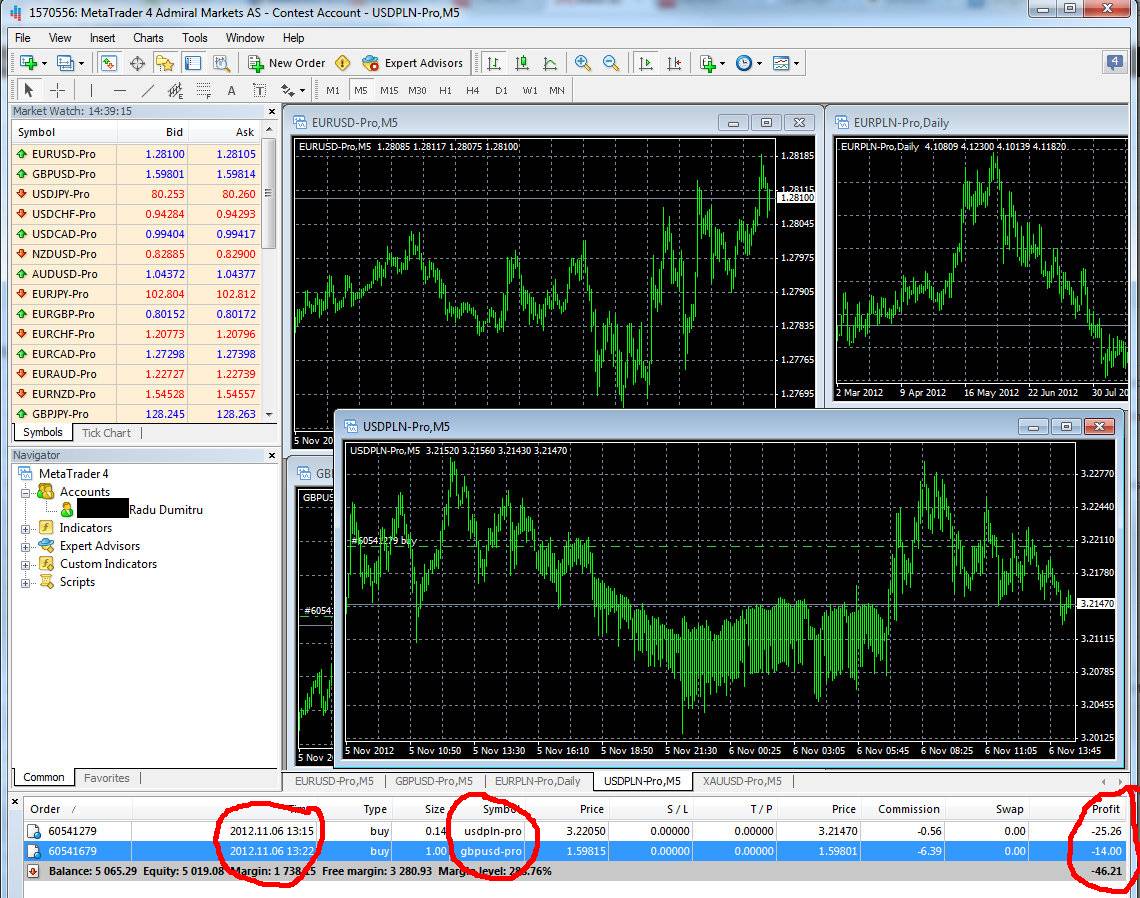Select the Fibonacci Retracement tool
Screen dimensions: 1140x898
204,90
